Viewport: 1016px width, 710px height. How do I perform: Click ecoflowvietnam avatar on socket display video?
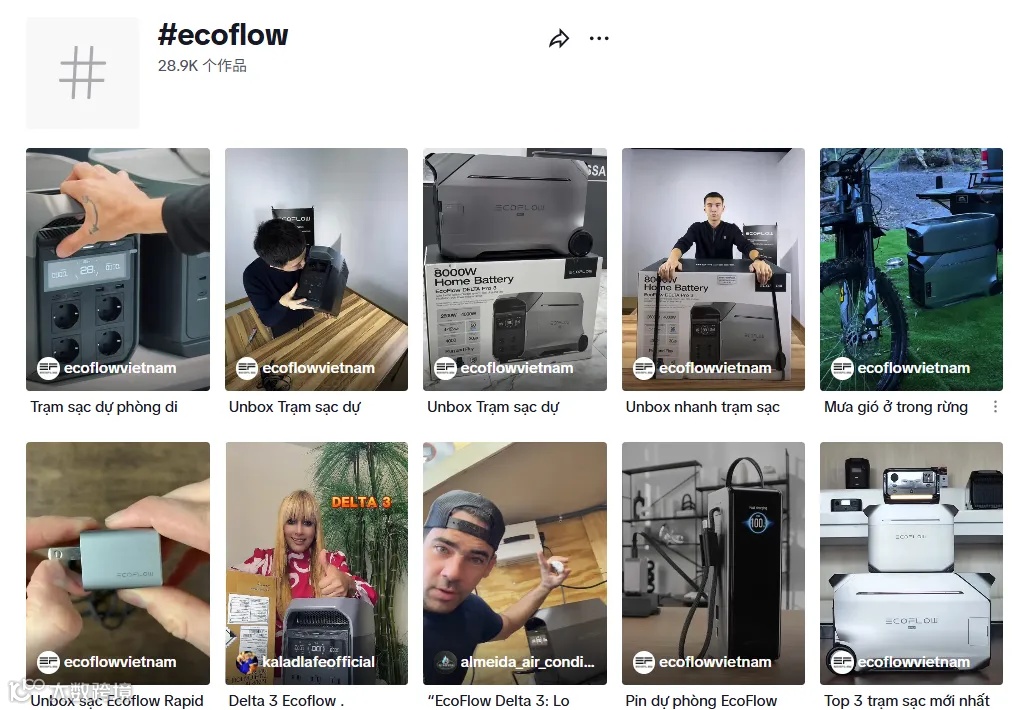click(48, 368)
